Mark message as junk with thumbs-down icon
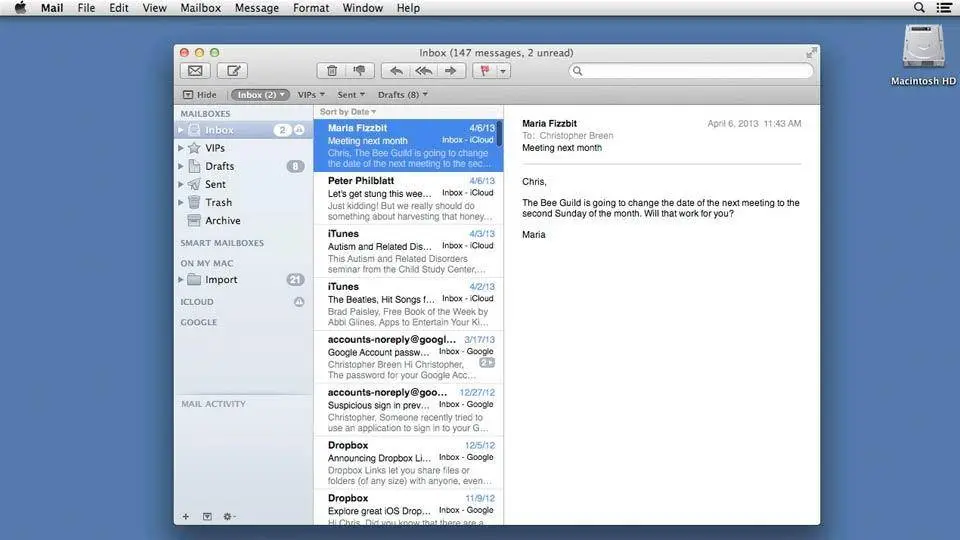This screenshot has height=540, width=960. click(x=359, y=71)
